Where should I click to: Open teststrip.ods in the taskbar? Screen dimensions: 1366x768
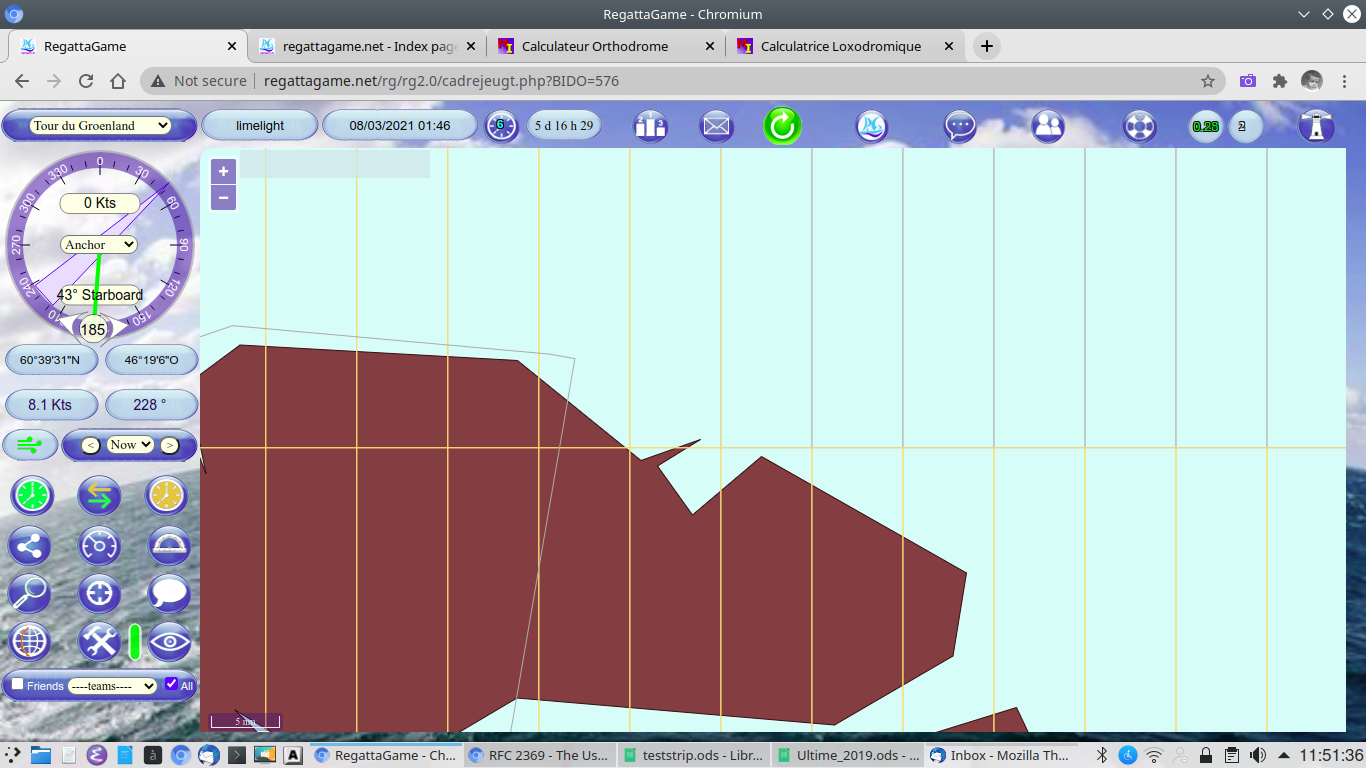[692, 755]
